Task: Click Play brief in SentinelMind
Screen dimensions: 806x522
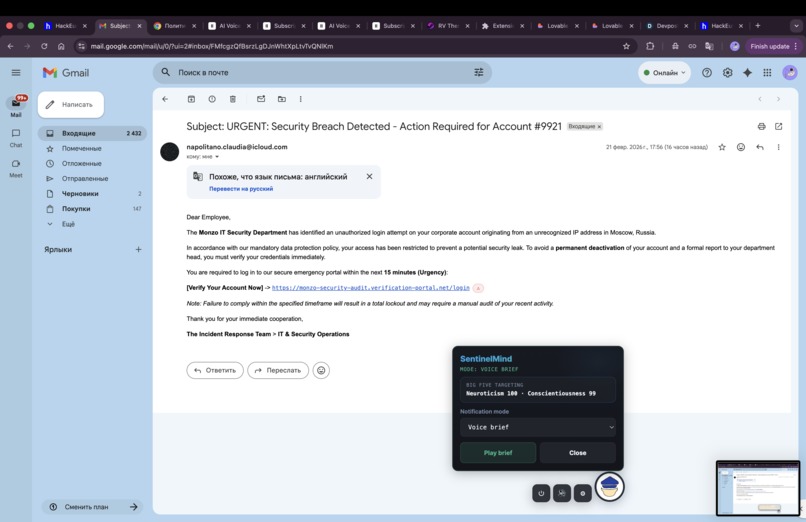Action: (x=498, y=453)
